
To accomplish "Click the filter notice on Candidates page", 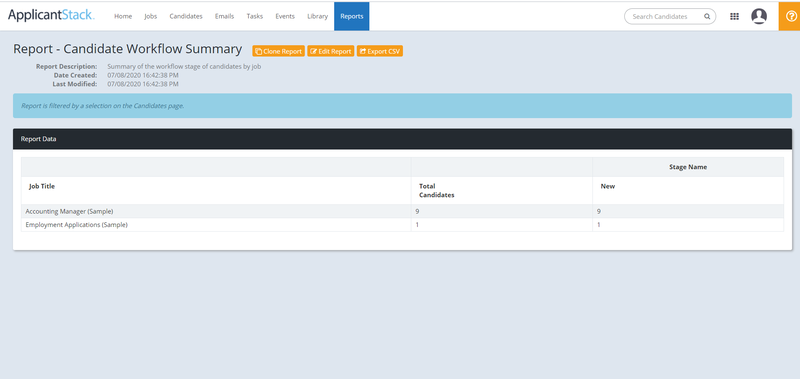I will pos(402,106).
